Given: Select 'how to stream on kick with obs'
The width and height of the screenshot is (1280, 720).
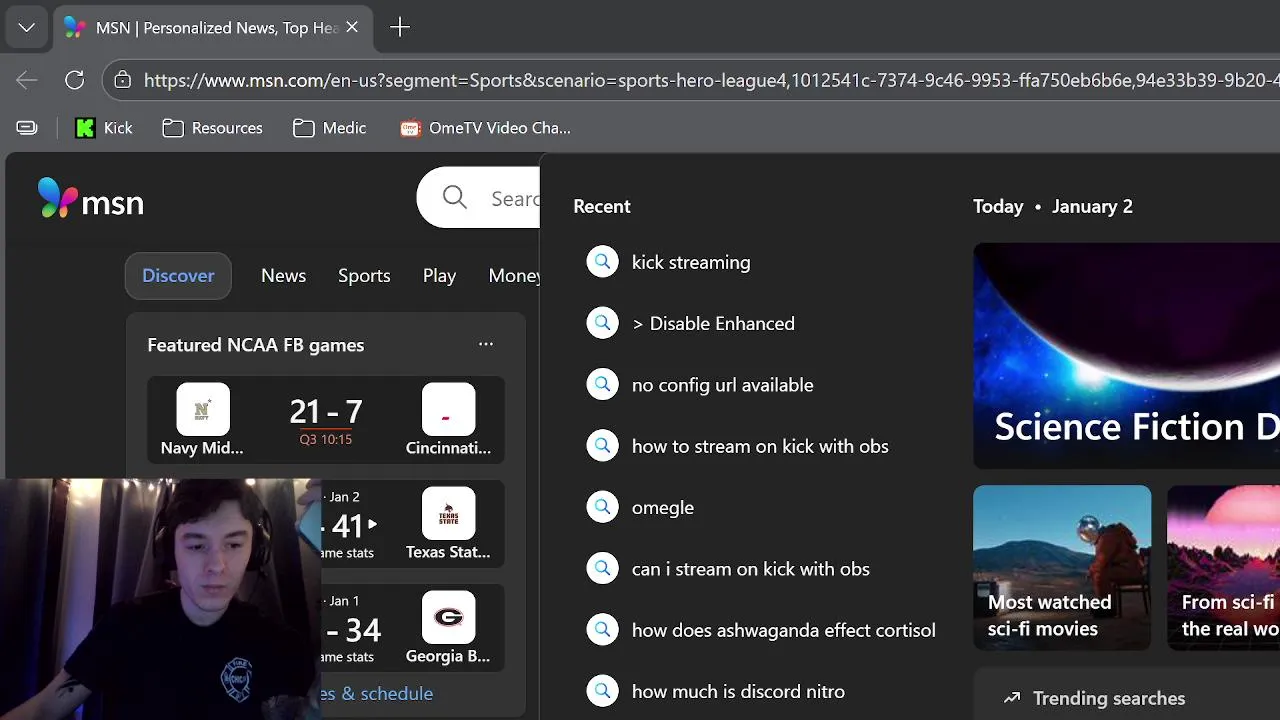Looking at the screenshot, I should [x=760, y=446].
